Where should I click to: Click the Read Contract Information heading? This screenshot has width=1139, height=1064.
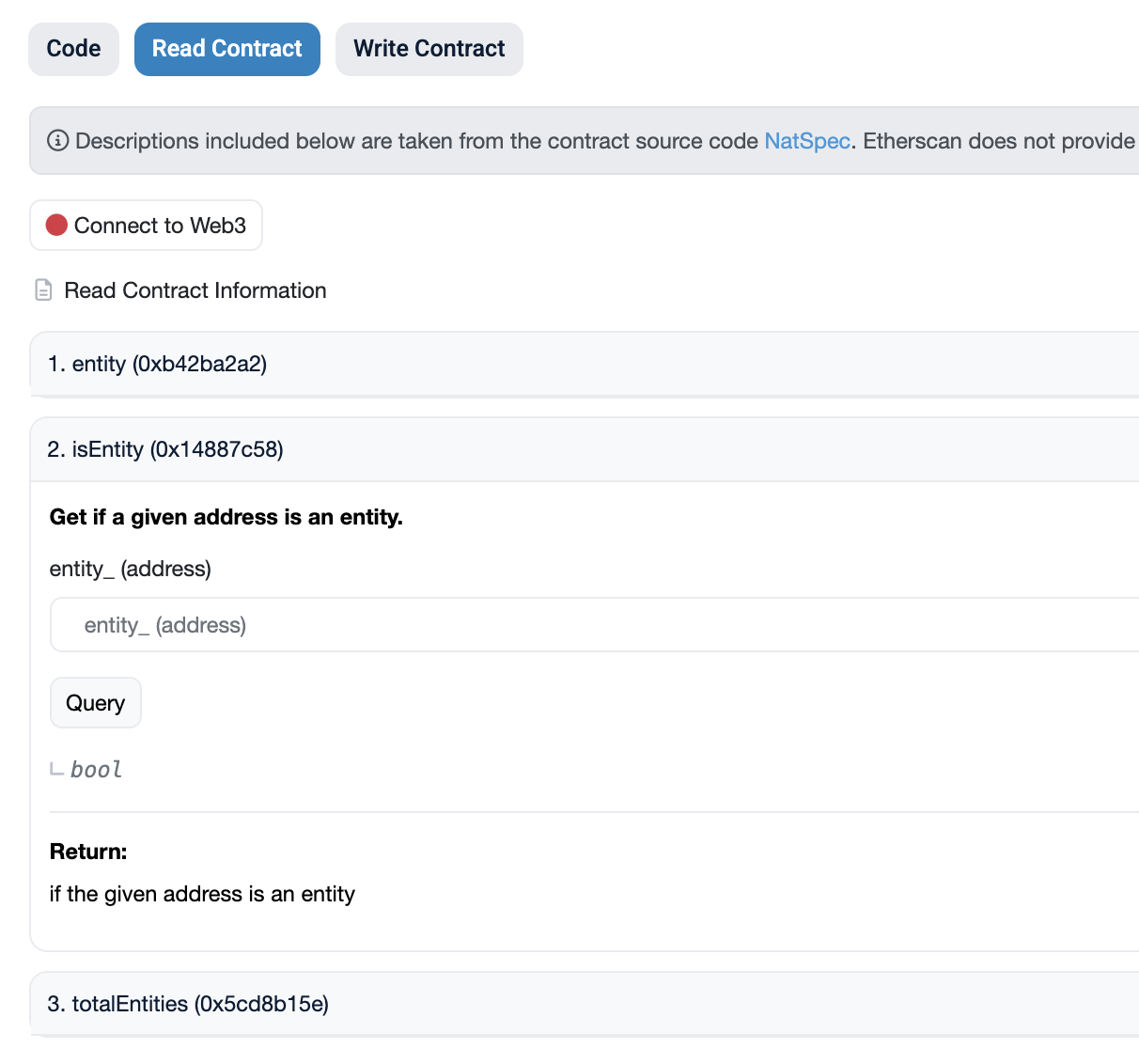pos(195,290)
